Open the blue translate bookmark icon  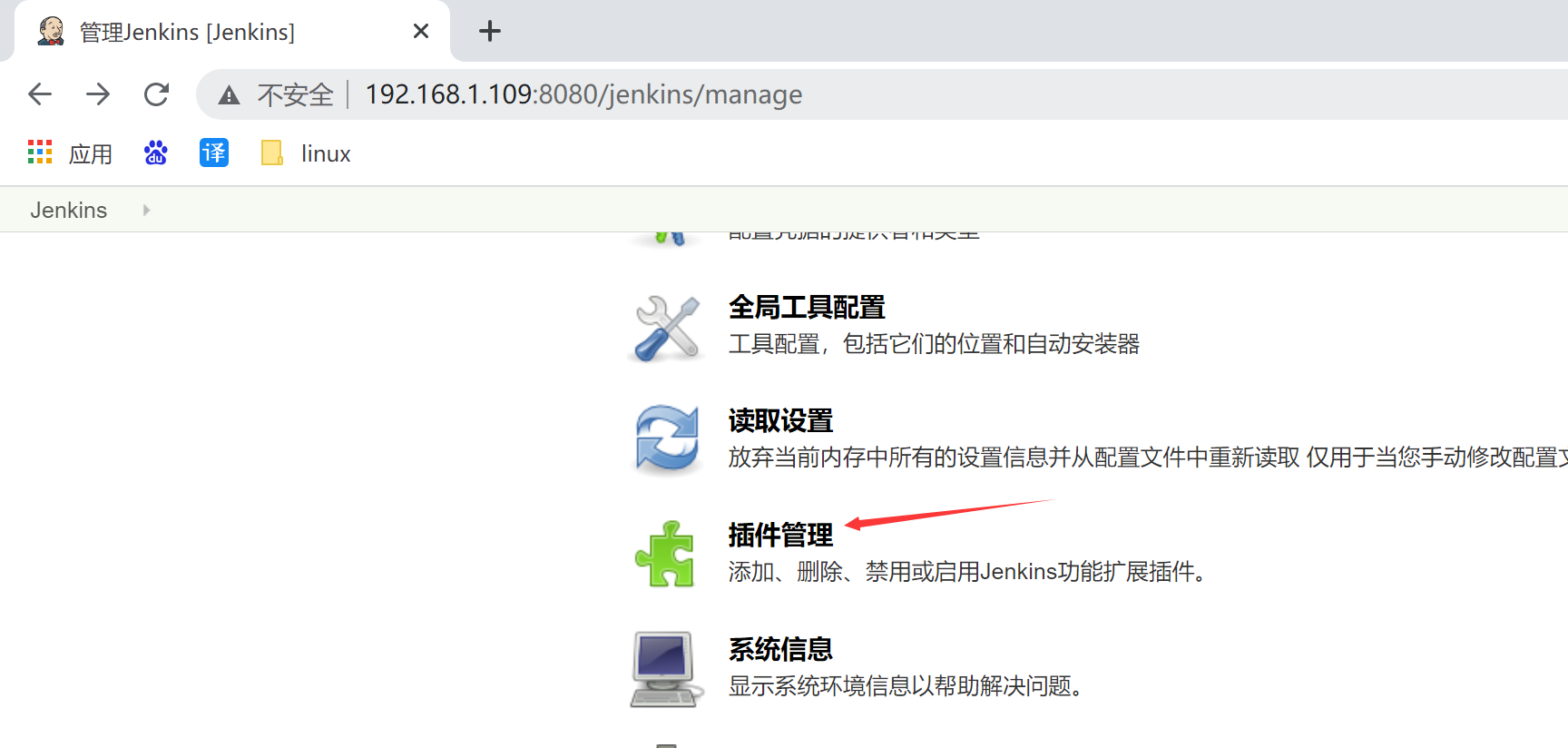click(x=214, y=153)
